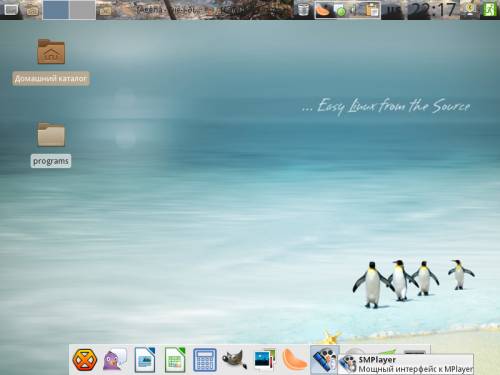500x375 pixels.
Task: Switch to the second gray workspace in pager
Action: (x=82, y=10)
